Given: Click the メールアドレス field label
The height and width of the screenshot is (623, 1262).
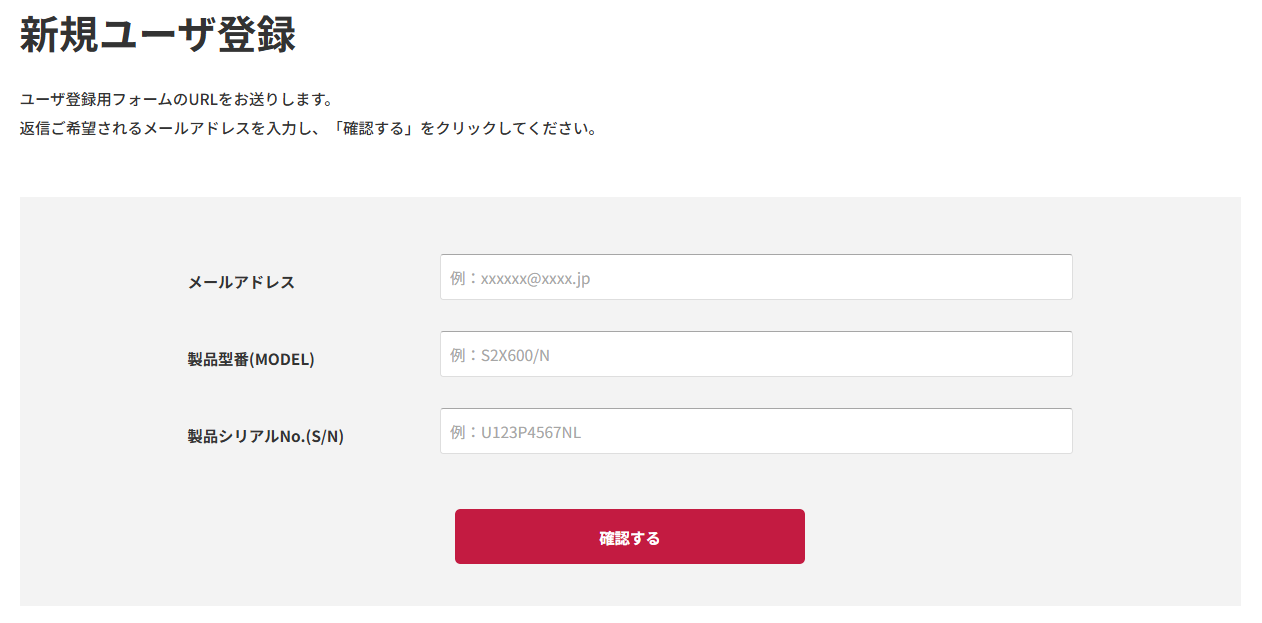Looking at the screenshot, I should coord(241,282).
